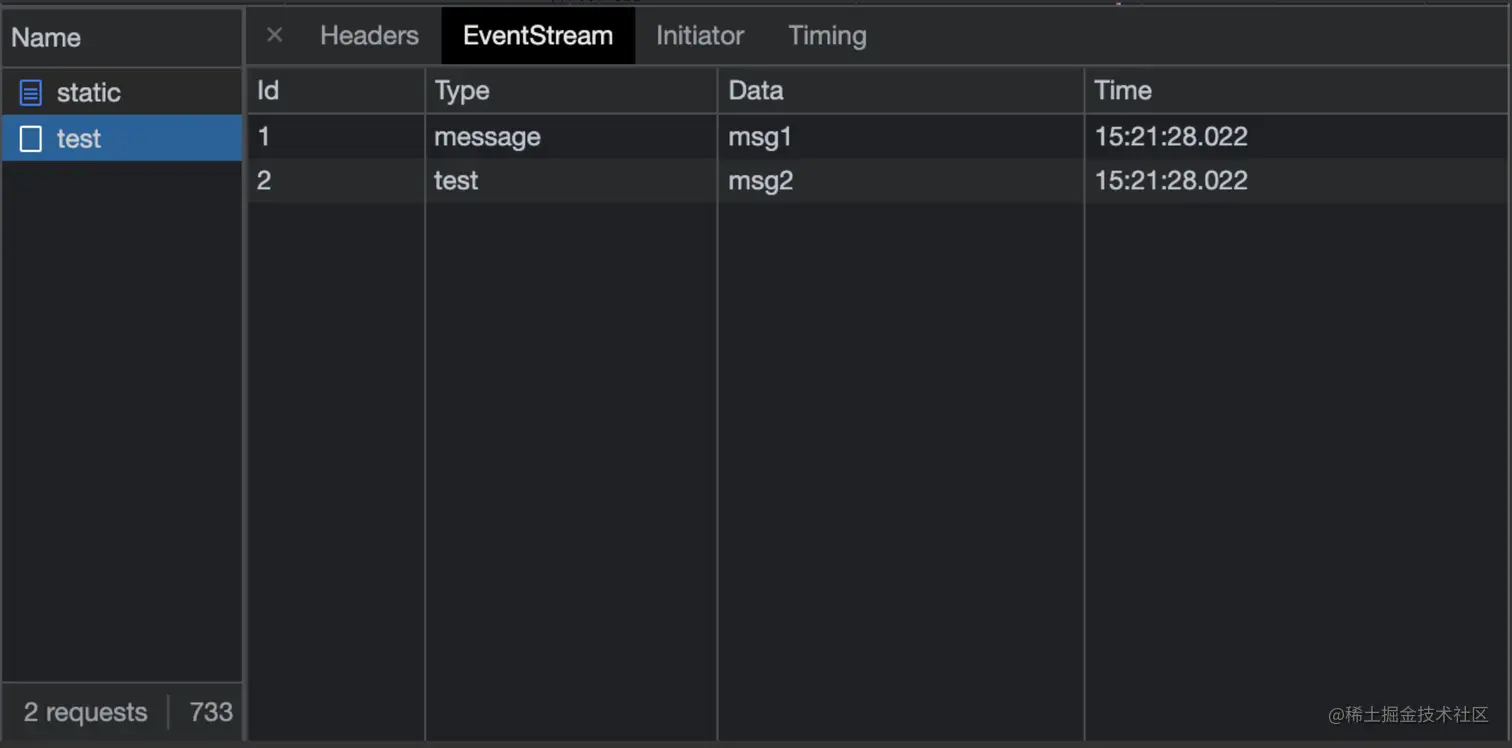
Task: Click the Name column header
Action: pyautogui.click(x=46, y=38)
